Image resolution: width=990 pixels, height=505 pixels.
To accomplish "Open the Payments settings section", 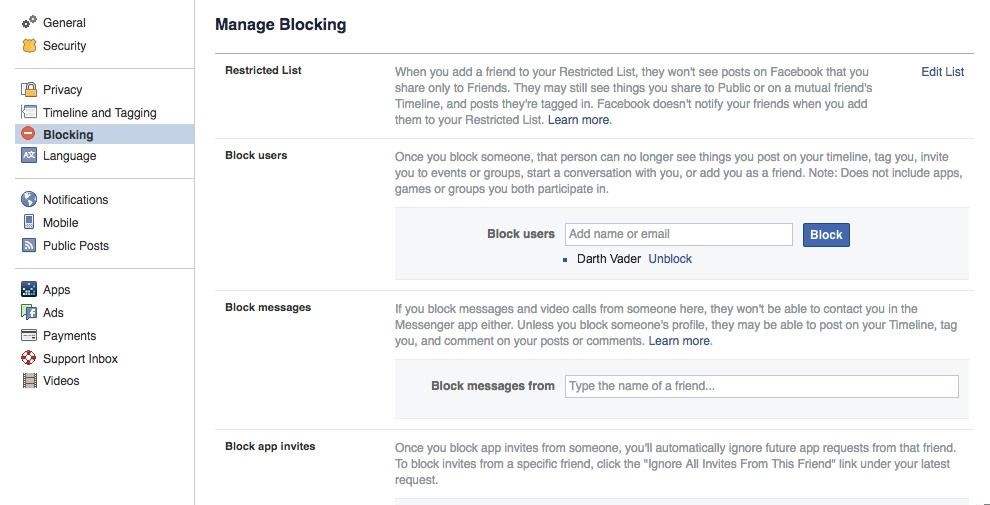I will 69,336.
